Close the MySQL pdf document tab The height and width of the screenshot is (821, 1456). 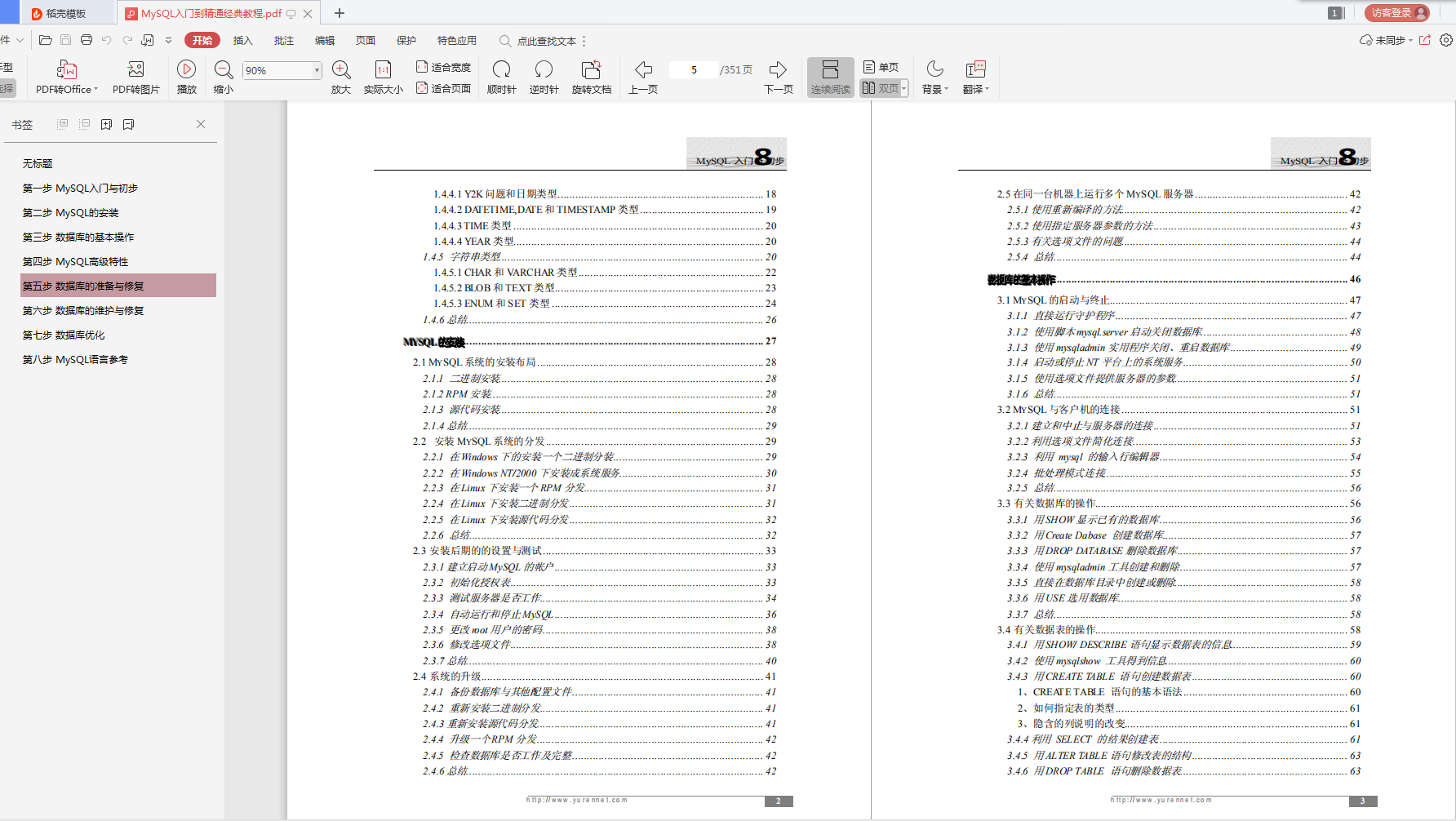tap(308, 13)
